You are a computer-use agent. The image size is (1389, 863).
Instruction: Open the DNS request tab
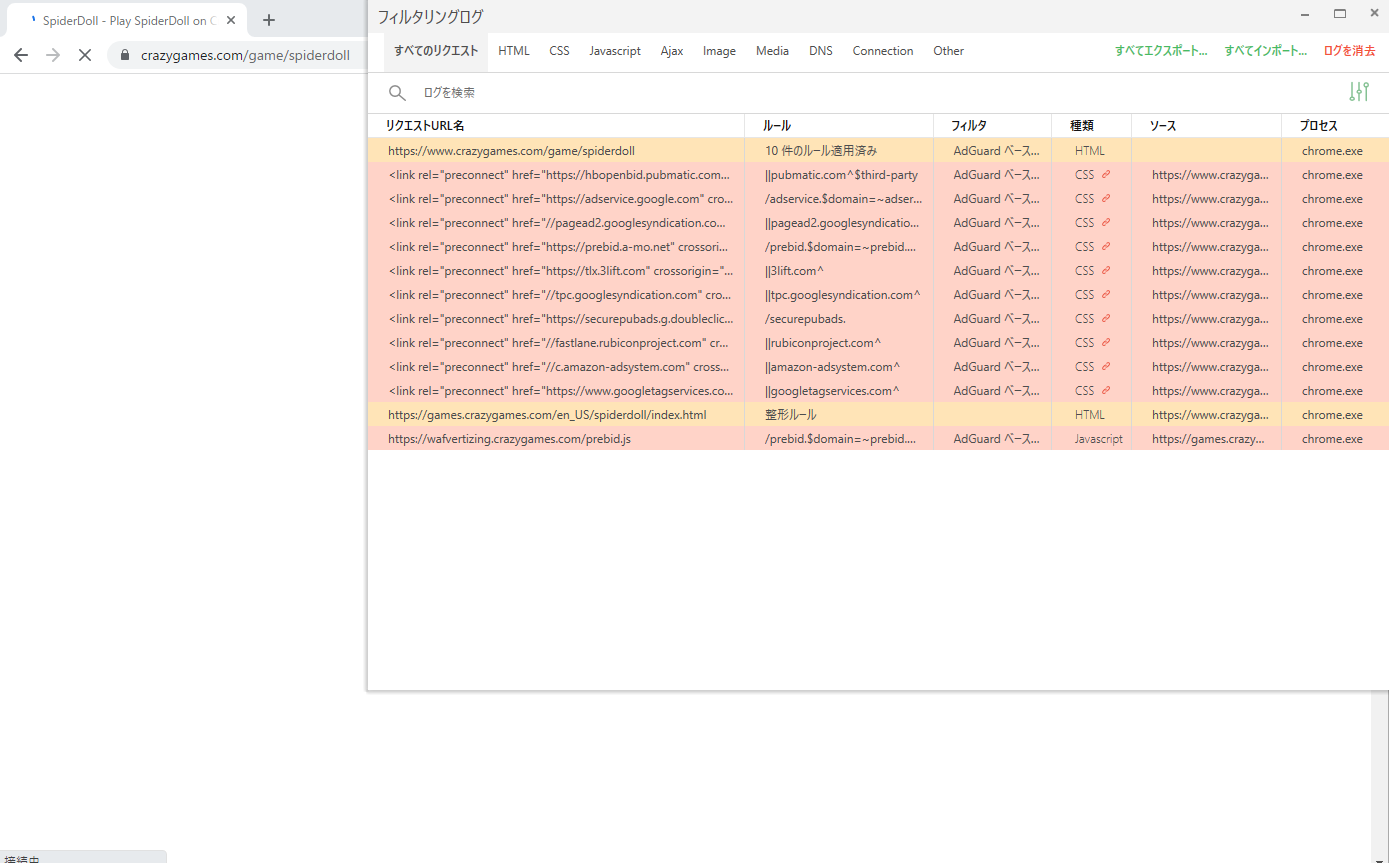click(820, 50)
